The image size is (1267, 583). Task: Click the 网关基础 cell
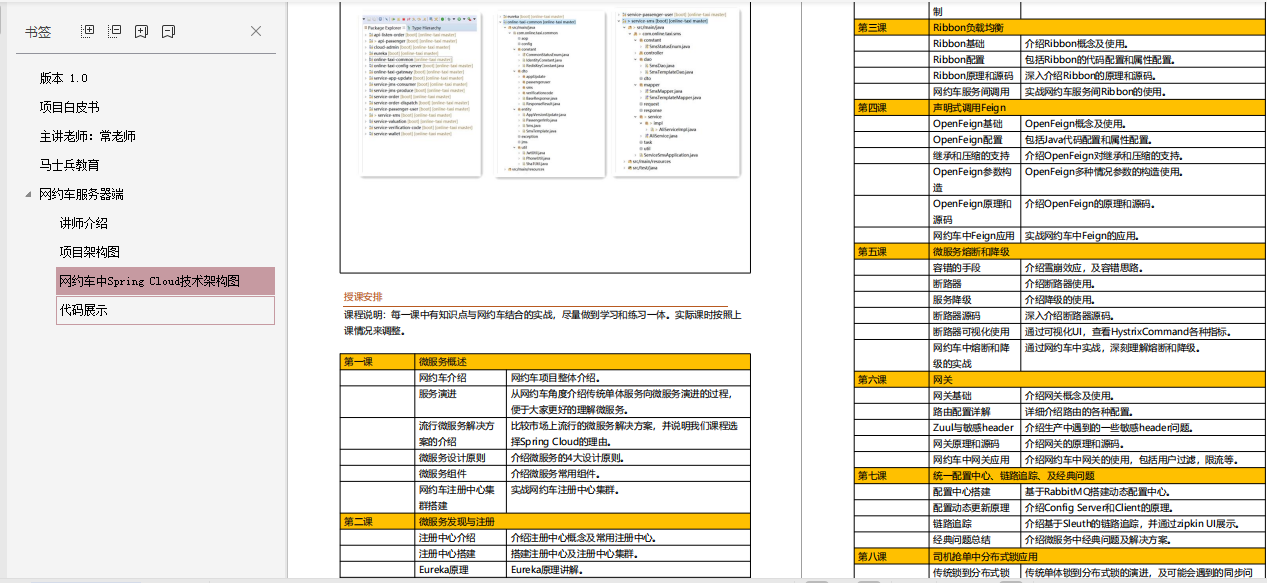pos(975,396)
